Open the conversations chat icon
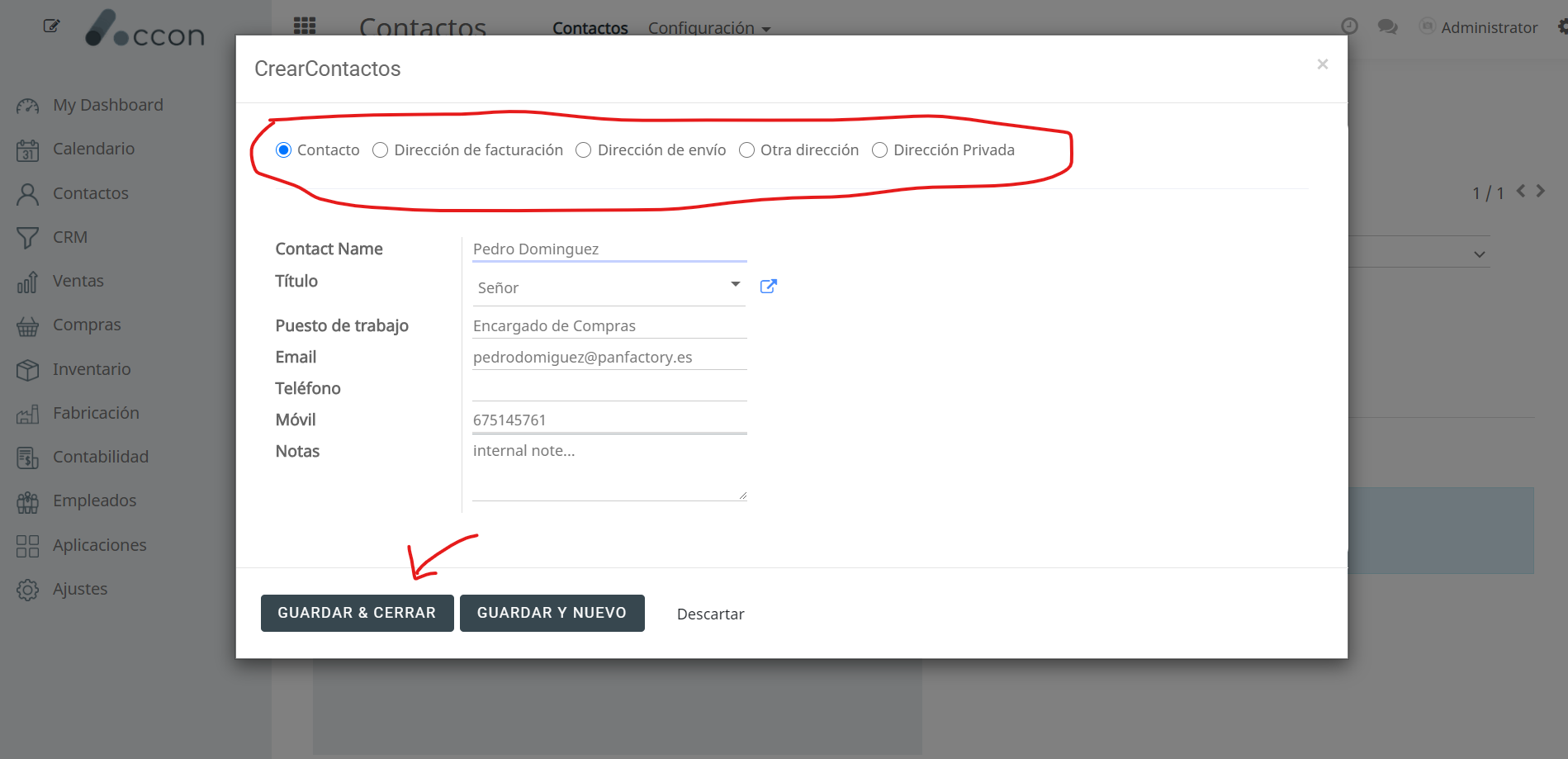 coord(1387,27)
